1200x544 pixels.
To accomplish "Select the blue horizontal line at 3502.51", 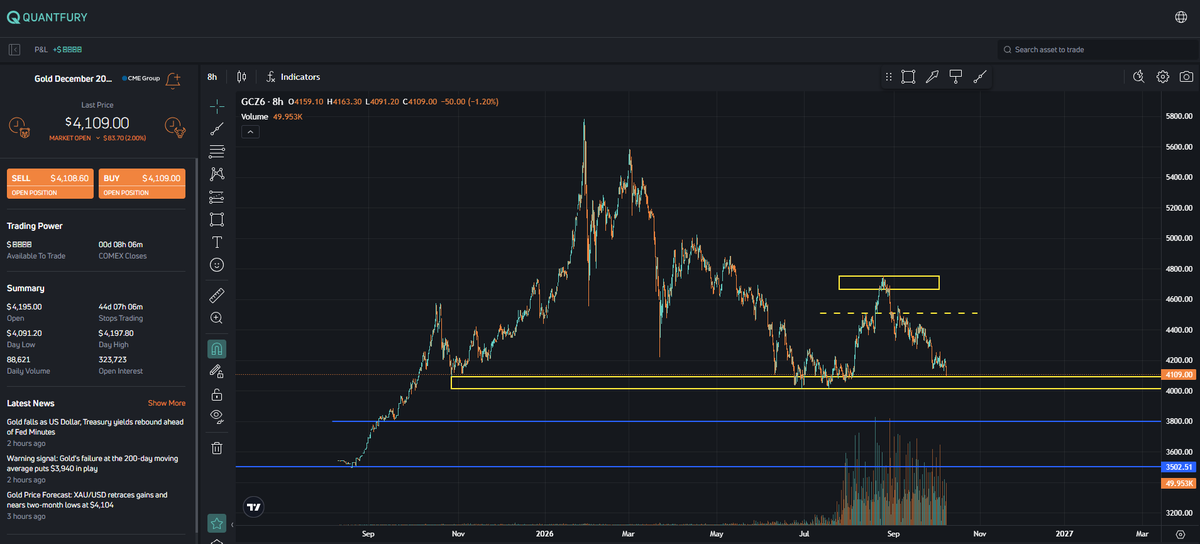I will (700, 467).
